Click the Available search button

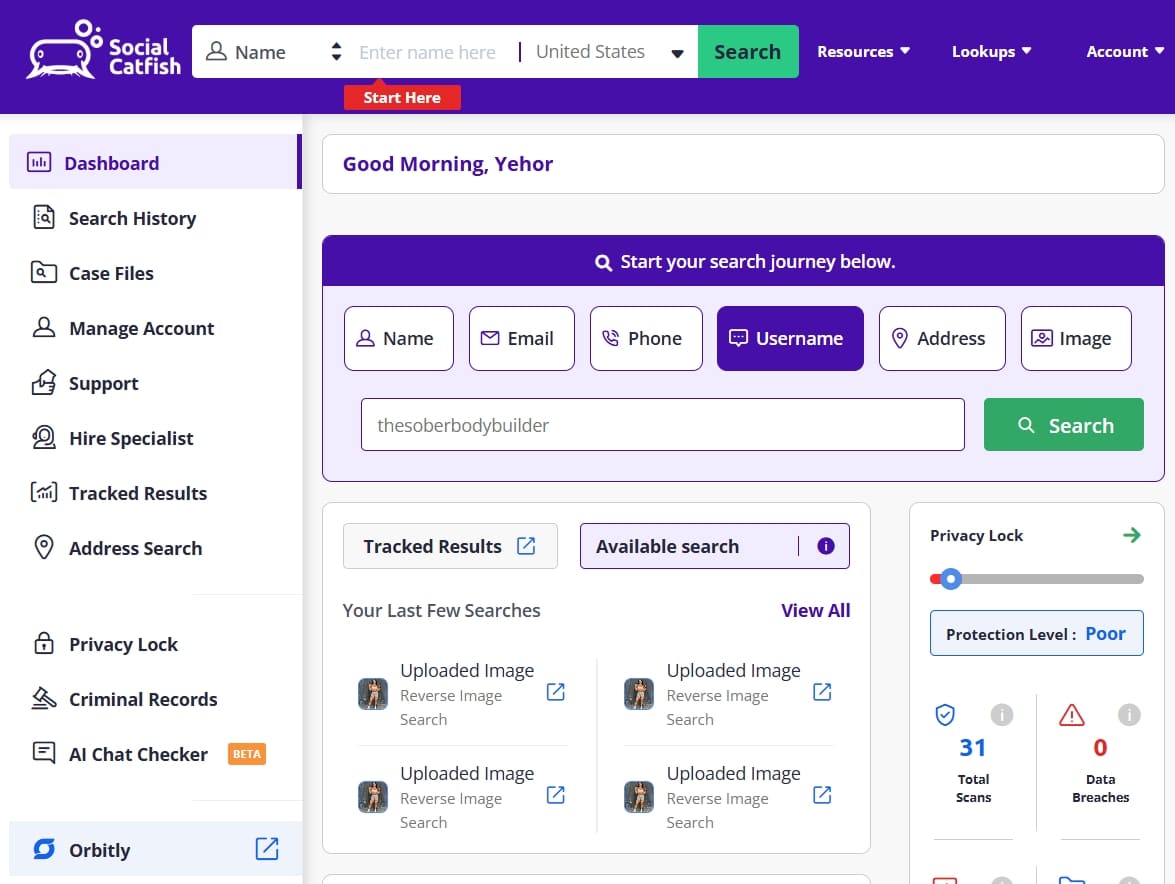pos(714,546)
